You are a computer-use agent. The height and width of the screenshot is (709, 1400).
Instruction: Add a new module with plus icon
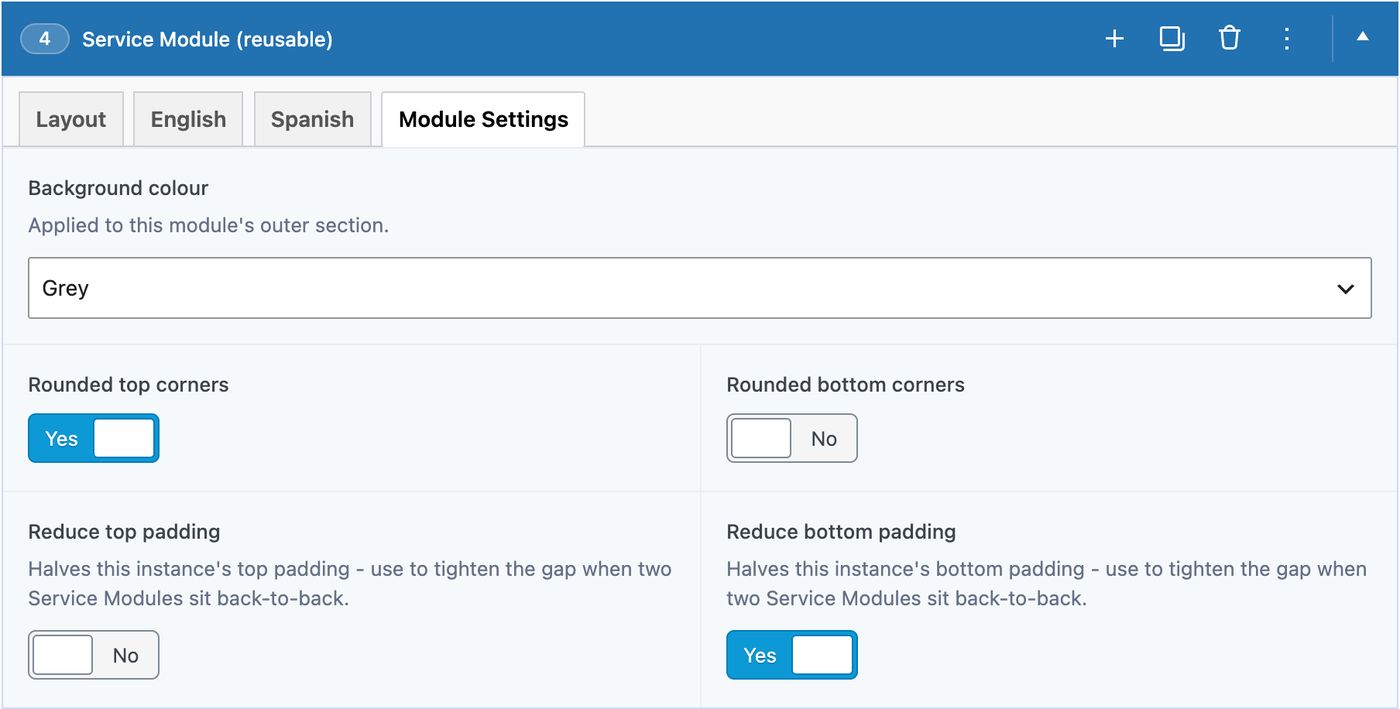tap(1114, 39)
